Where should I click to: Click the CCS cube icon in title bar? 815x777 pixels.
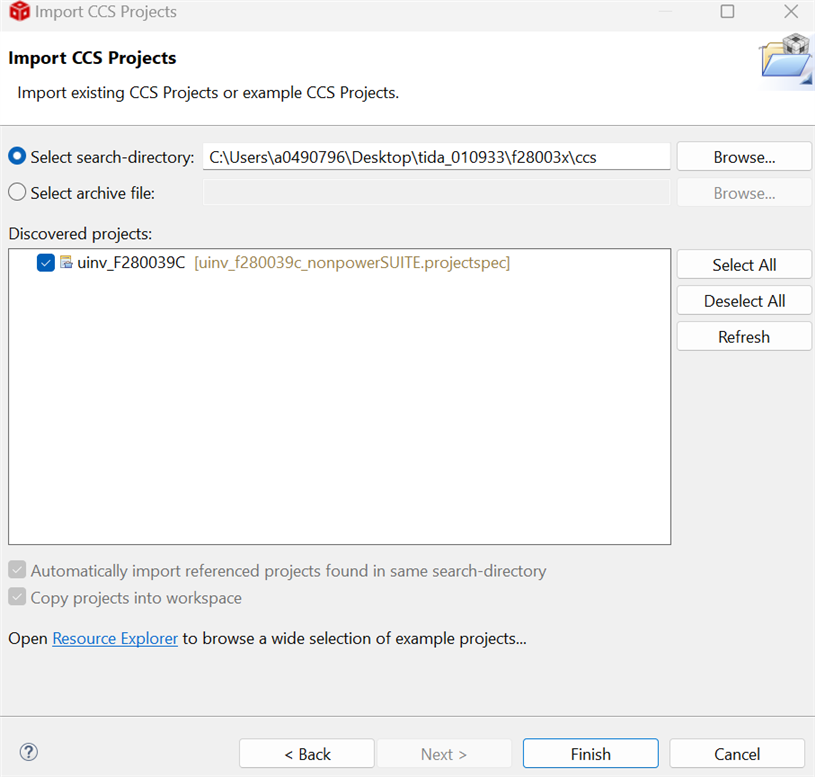(x=20, y=11)
